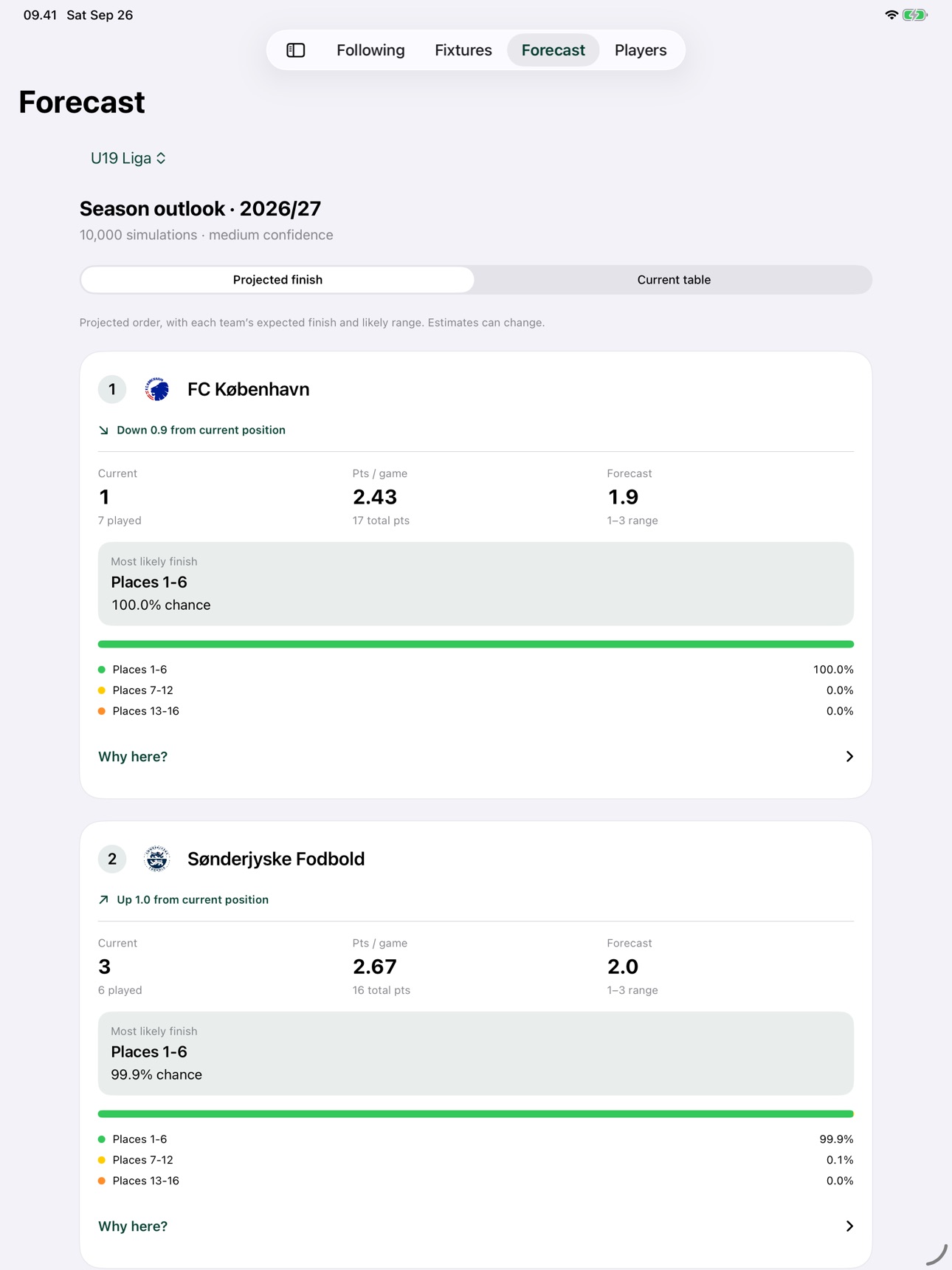
Task: Click the up-arrow trend icon for Sønderjyske
Action: [x=104, y=900]
